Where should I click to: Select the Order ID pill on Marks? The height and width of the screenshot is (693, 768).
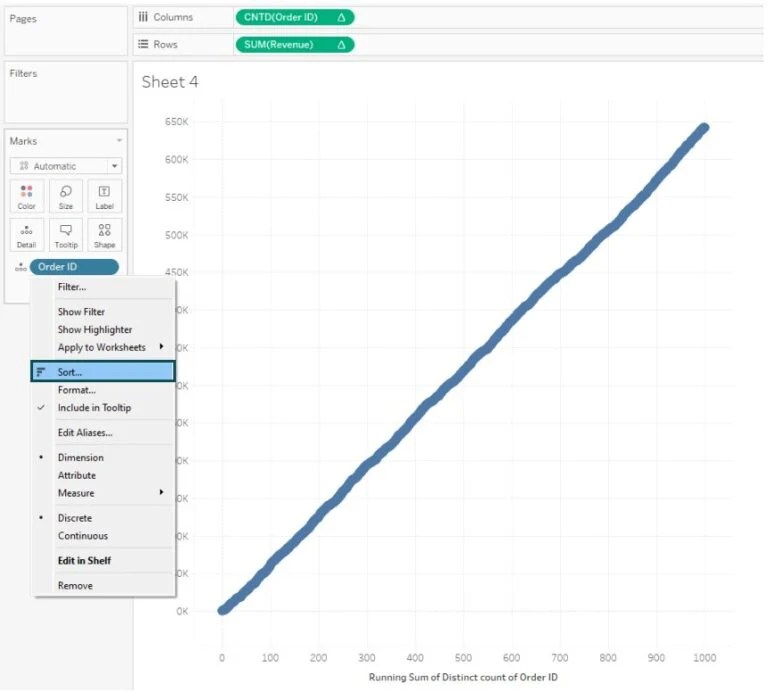click(x=74, y=267)
